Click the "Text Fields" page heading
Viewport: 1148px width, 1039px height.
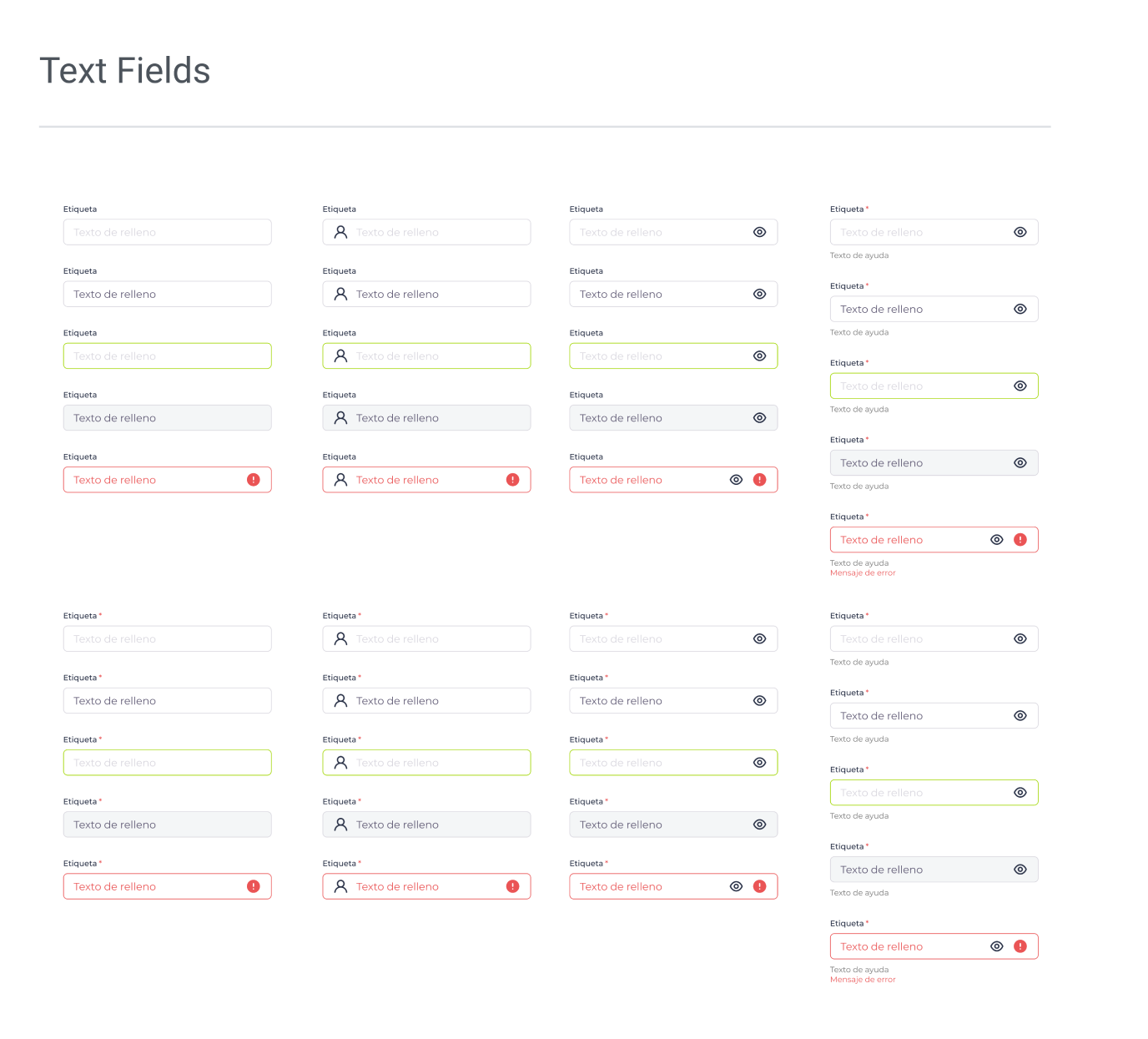coord(125,71)
